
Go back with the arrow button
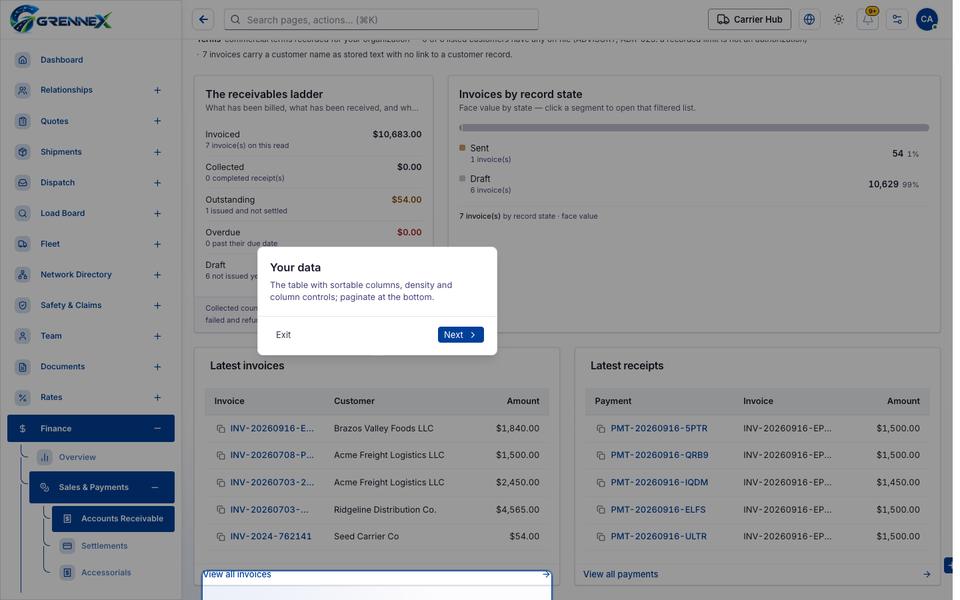[x=203, y=20]
